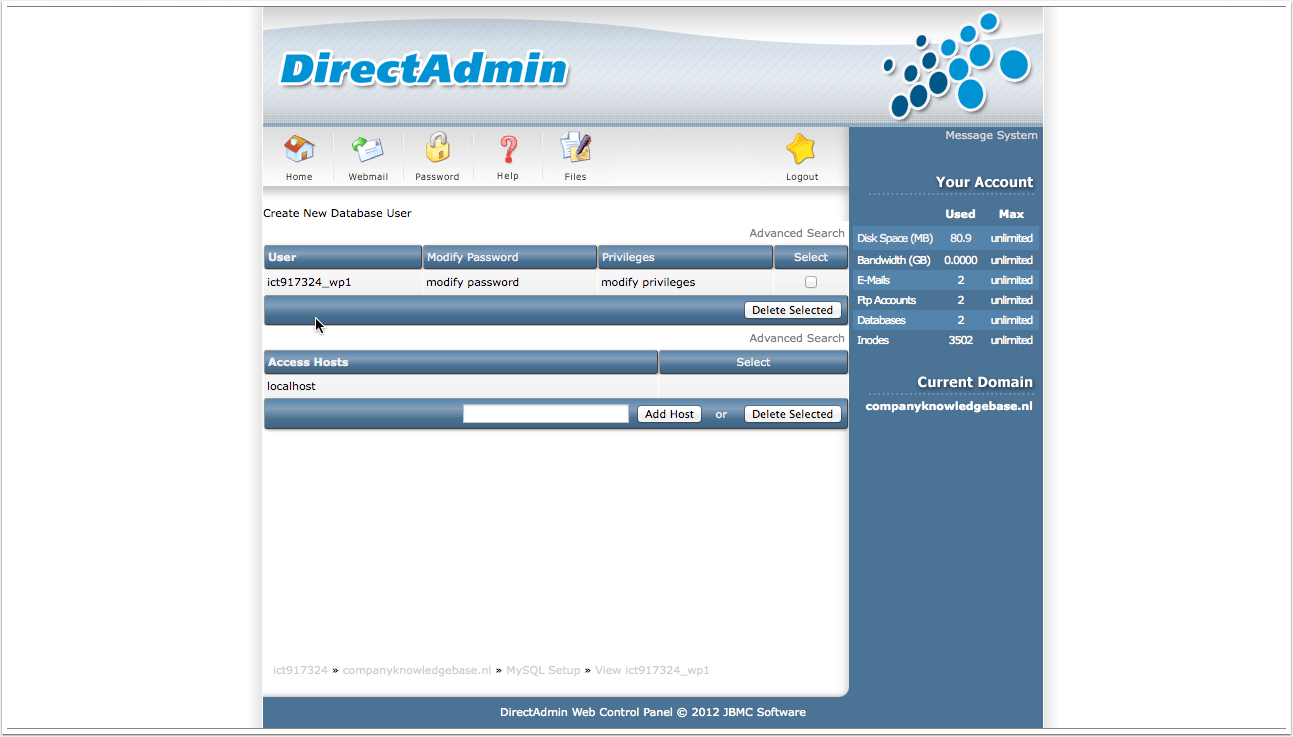Click the Your Account heading
Image resolution: width=1293 pixels, height=737 pixels.
pos(984,182)
